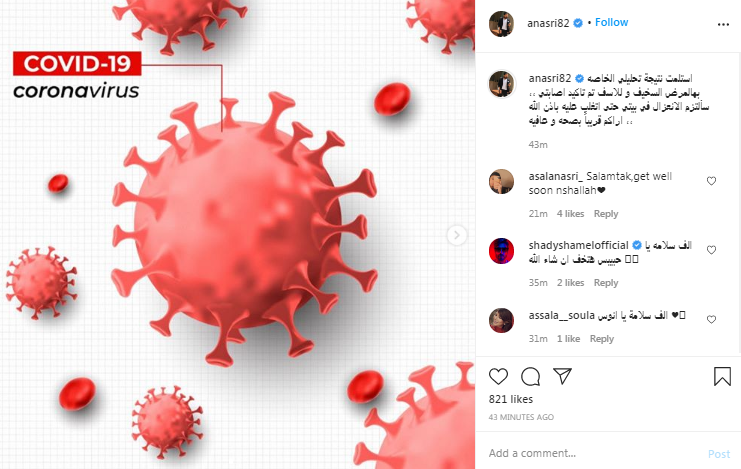Open comments via the speech bubble icon
This screenshot has width=741, height=469.
pyautogui.click(x=530, y=376)
